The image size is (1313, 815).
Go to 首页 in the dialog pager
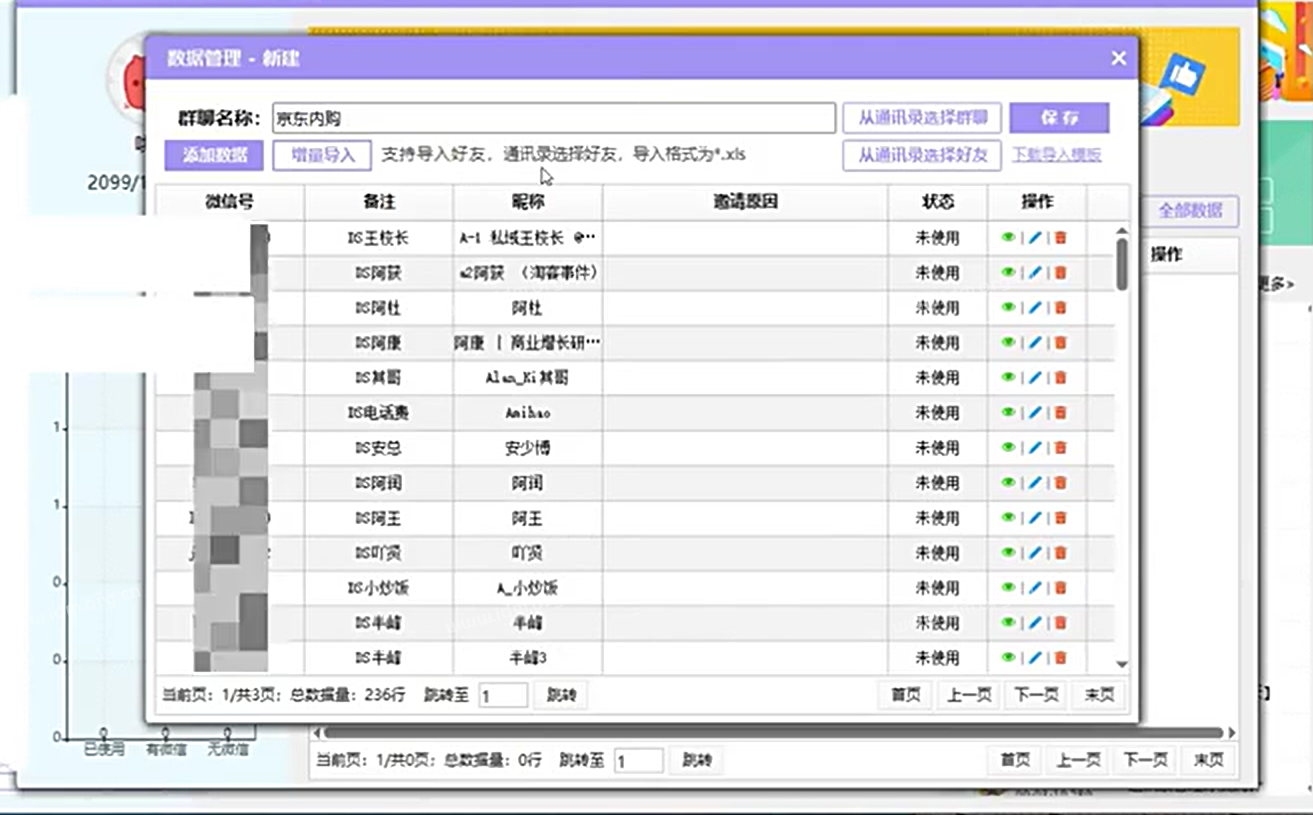coord(905,695)
